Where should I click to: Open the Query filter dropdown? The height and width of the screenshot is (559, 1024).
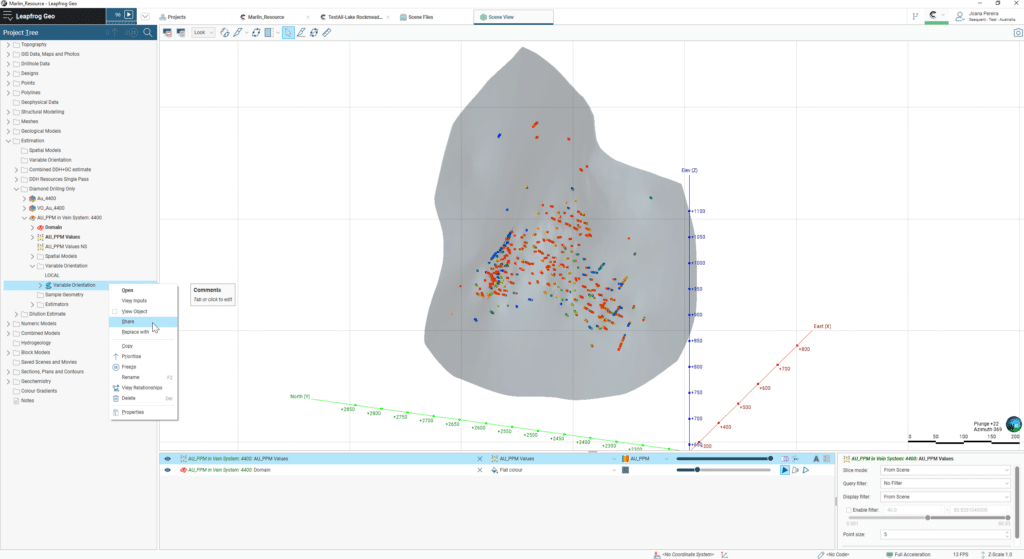945,482
